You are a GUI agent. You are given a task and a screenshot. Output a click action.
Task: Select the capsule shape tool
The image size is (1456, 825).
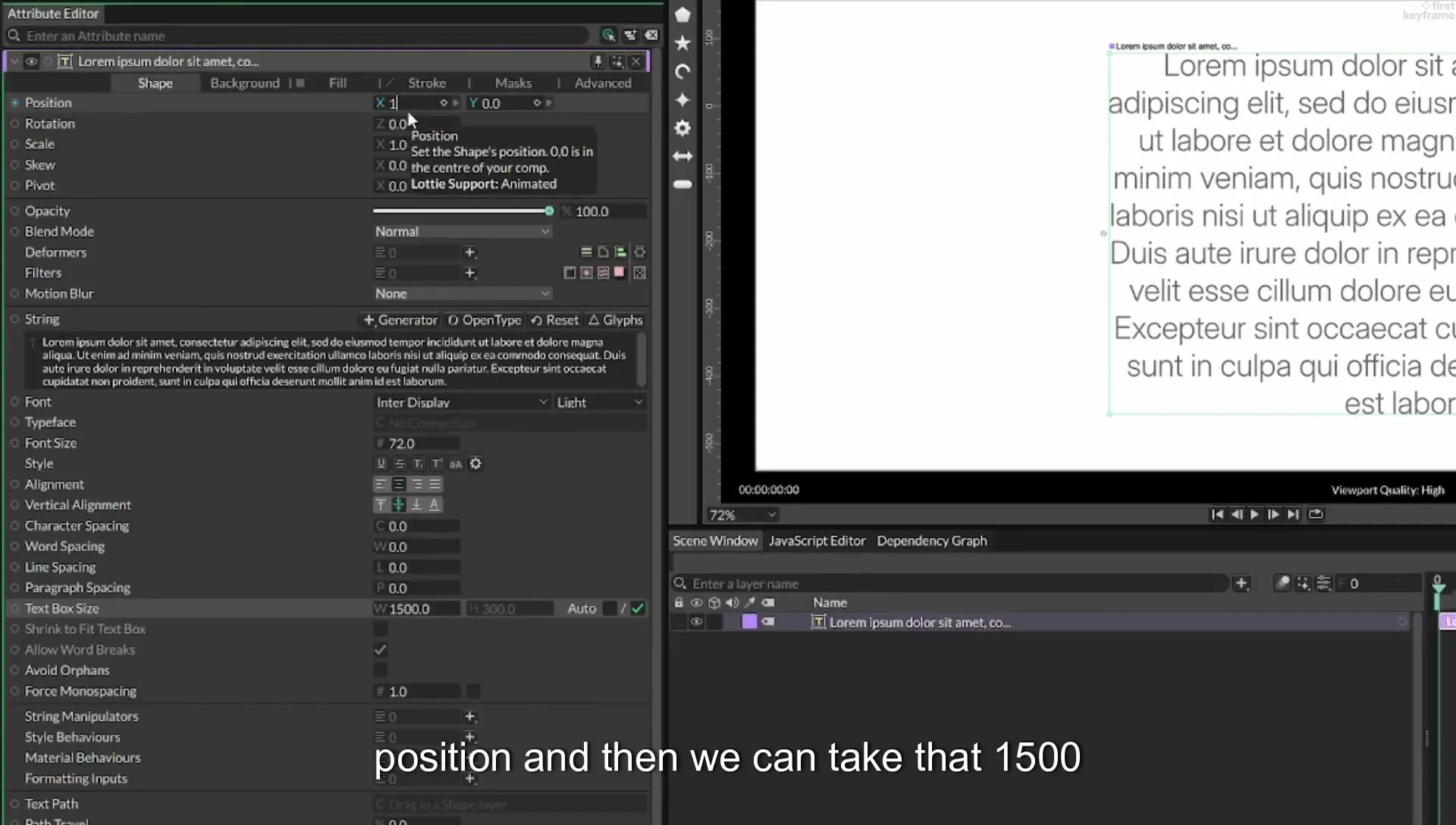coord(682,184)
